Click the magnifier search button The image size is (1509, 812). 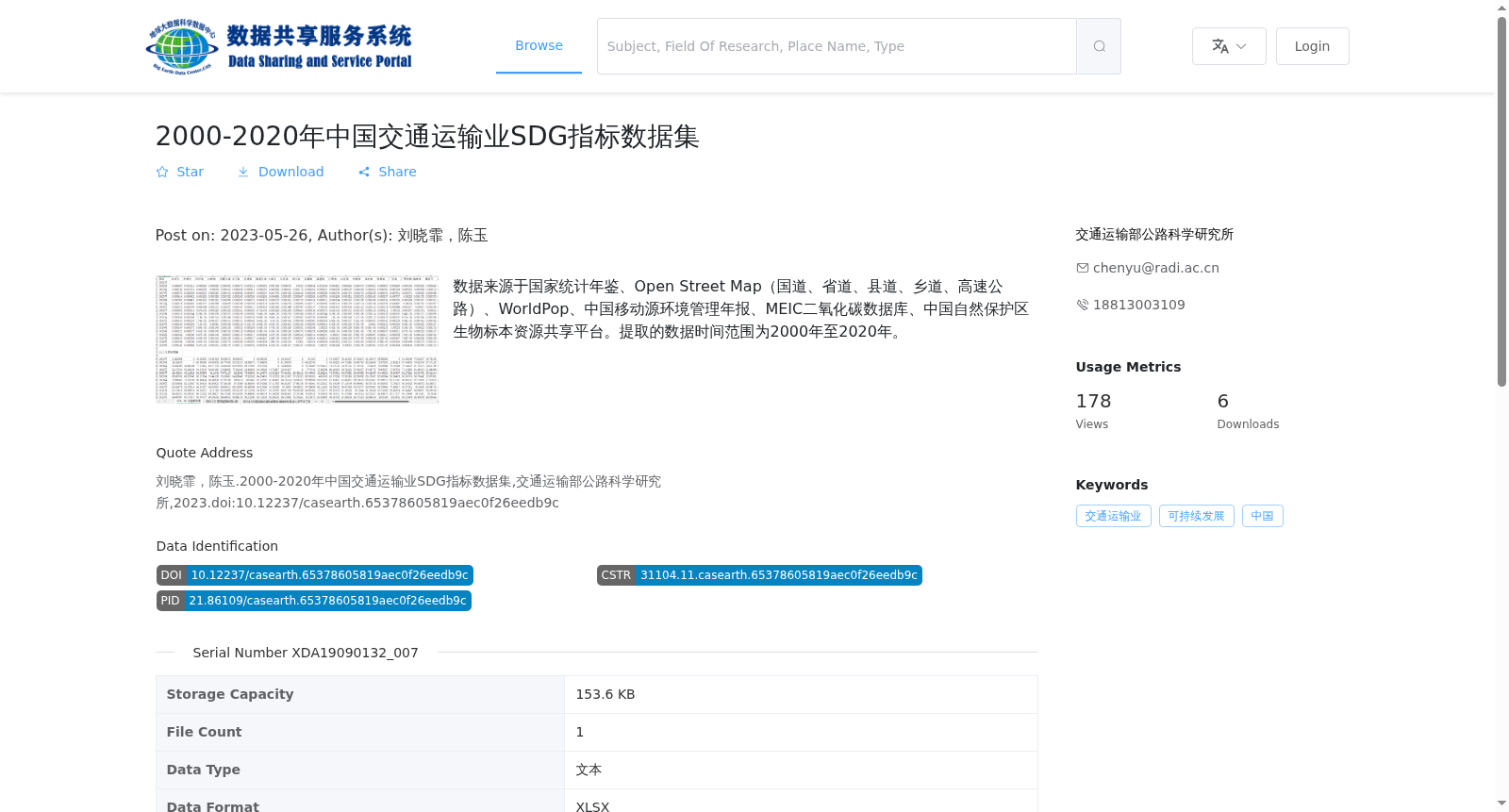coord(1099,46)
